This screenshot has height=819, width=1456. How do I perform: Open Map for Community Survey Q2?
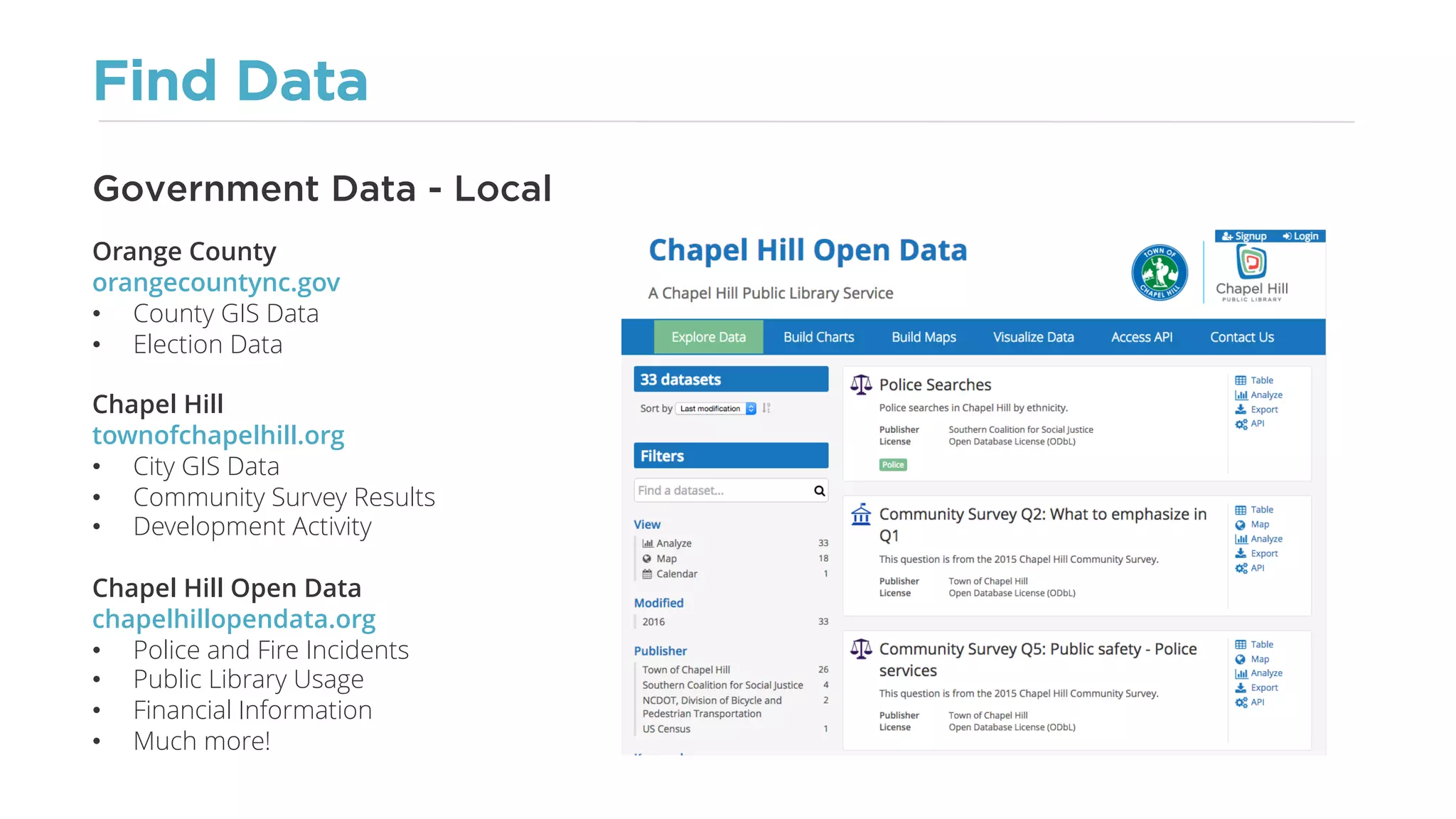coord(1252,525)
